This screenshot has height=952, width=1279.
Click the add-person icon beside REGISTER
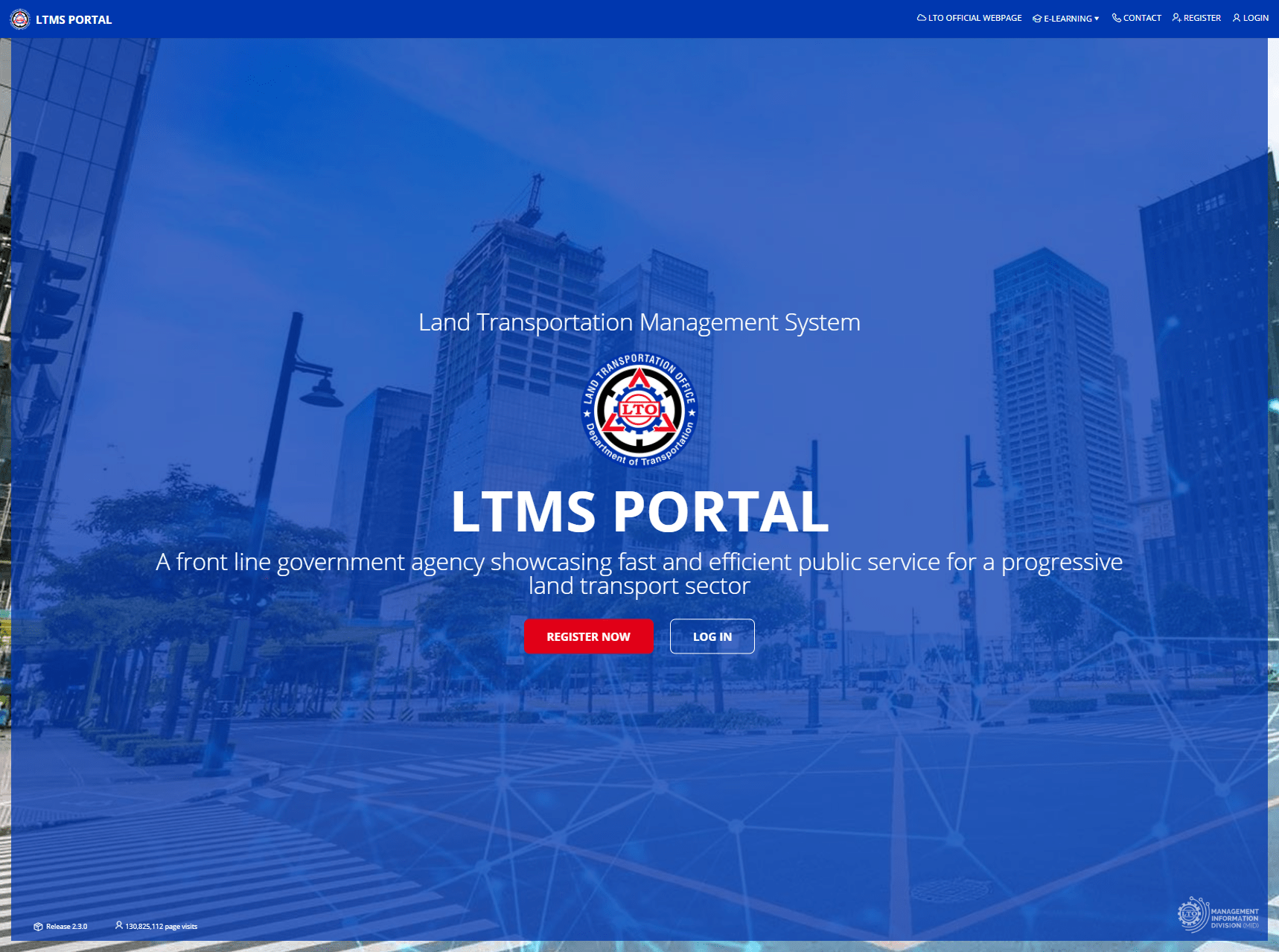click(x=1177, y=17)
